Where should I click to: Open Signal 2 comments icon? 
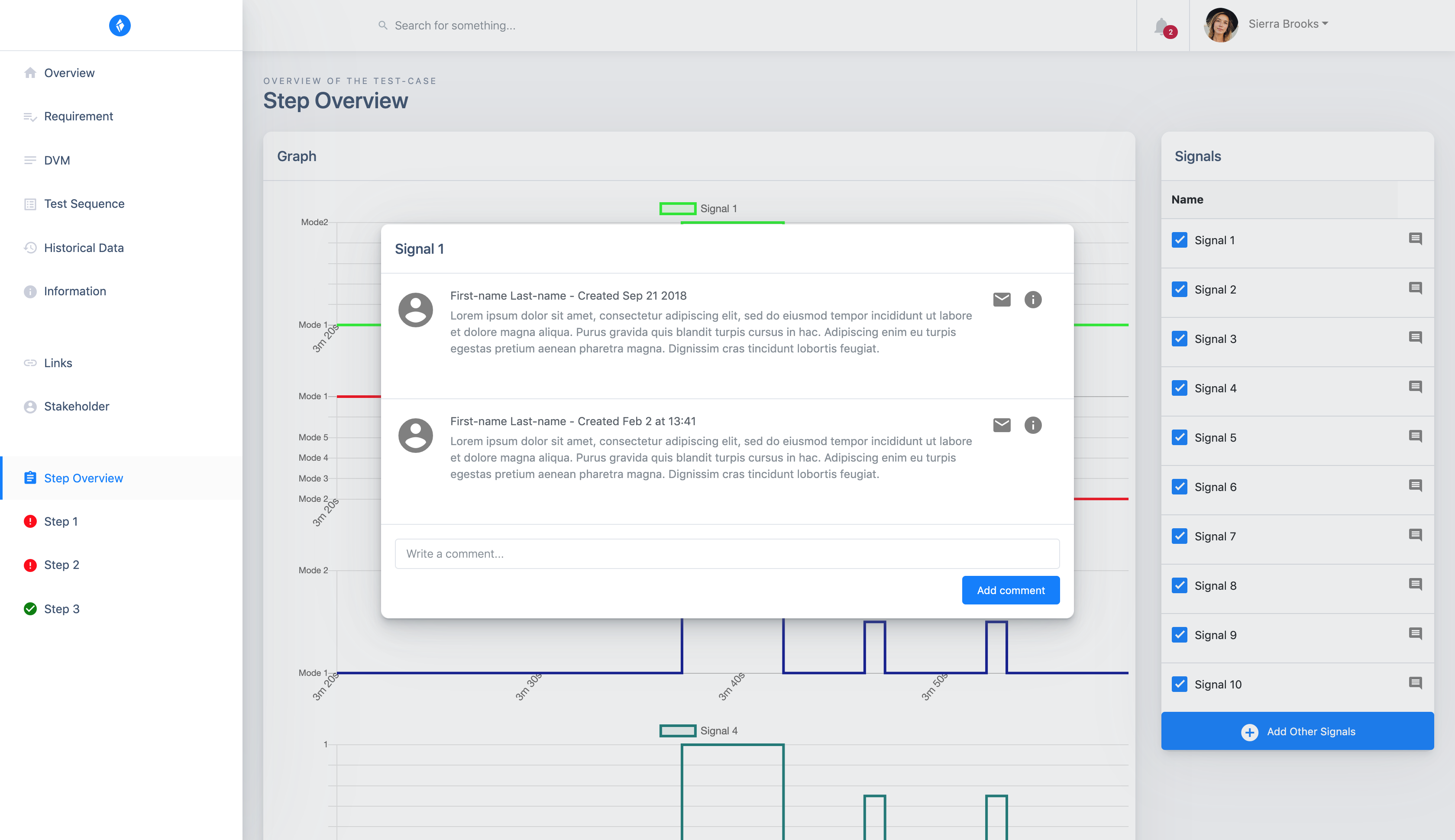coord(1415,288)
